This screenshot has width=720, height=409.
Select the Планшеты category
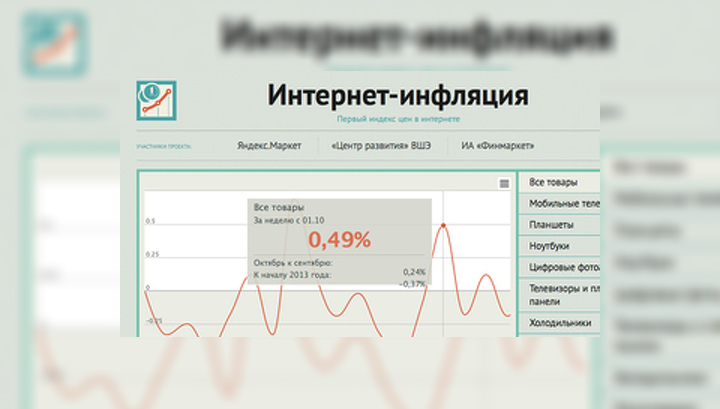(x=559, y=224)
